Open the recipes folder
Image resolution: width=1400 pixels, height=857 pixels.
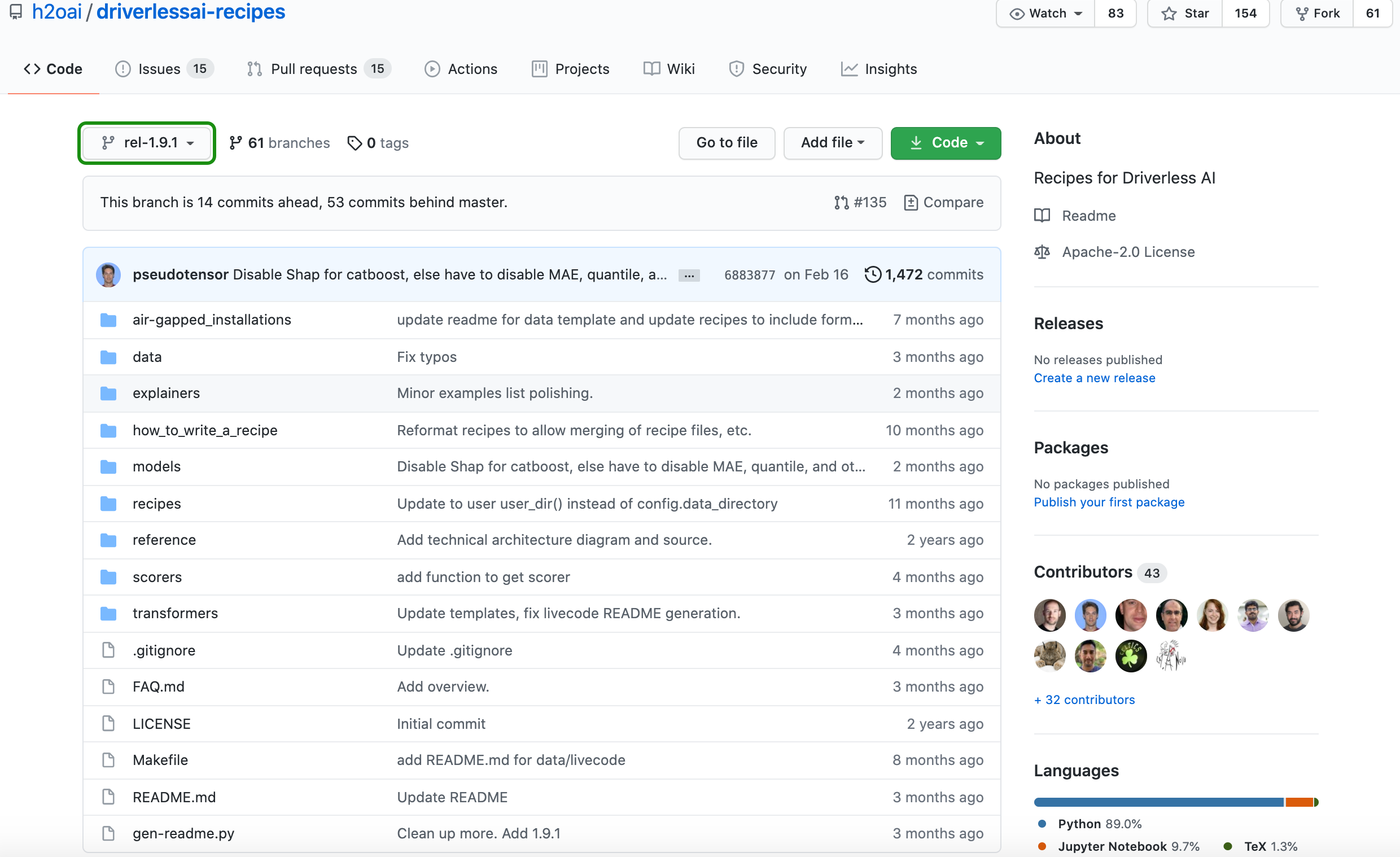157,504
